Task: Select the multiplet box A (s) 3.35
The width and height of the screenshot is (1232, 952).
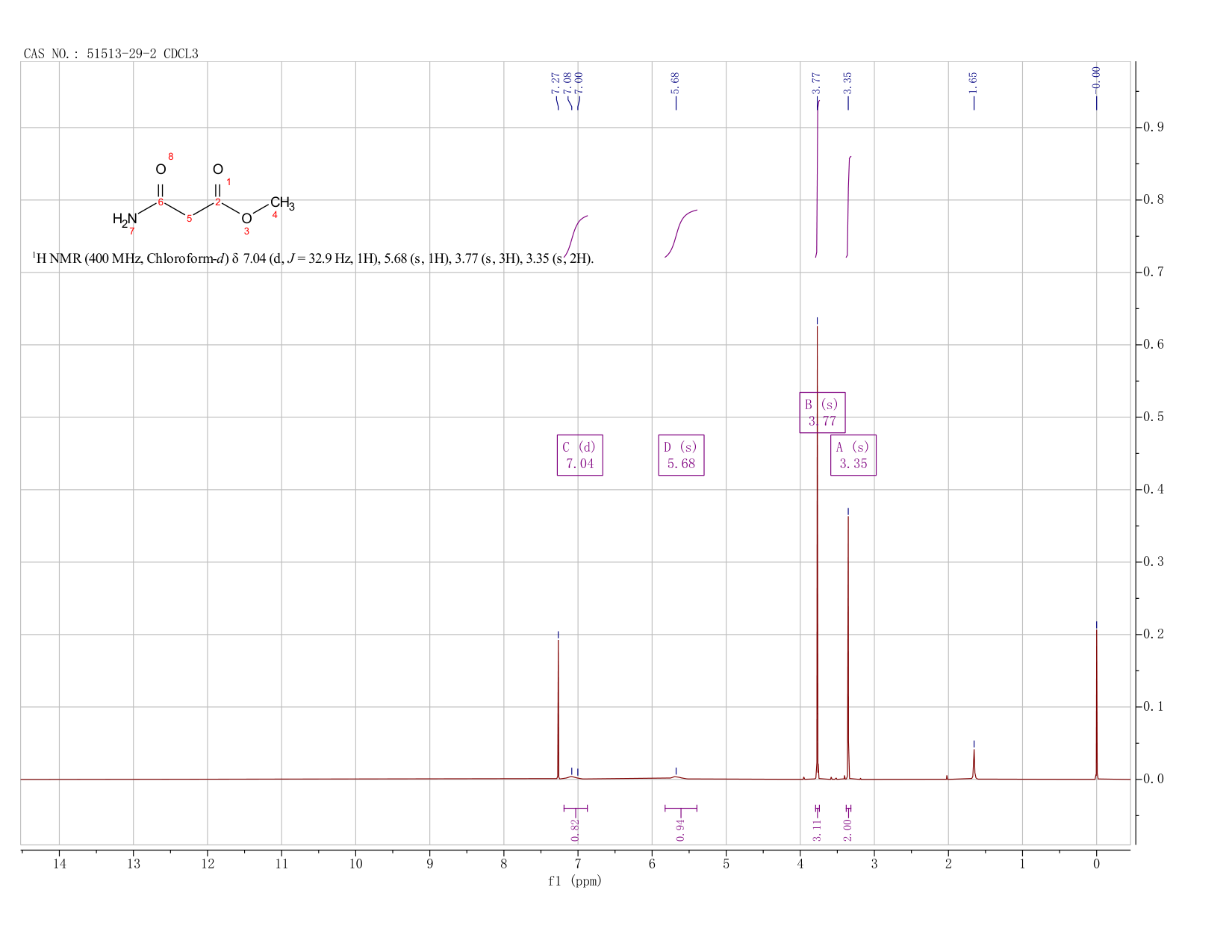Action: [853, 455]
